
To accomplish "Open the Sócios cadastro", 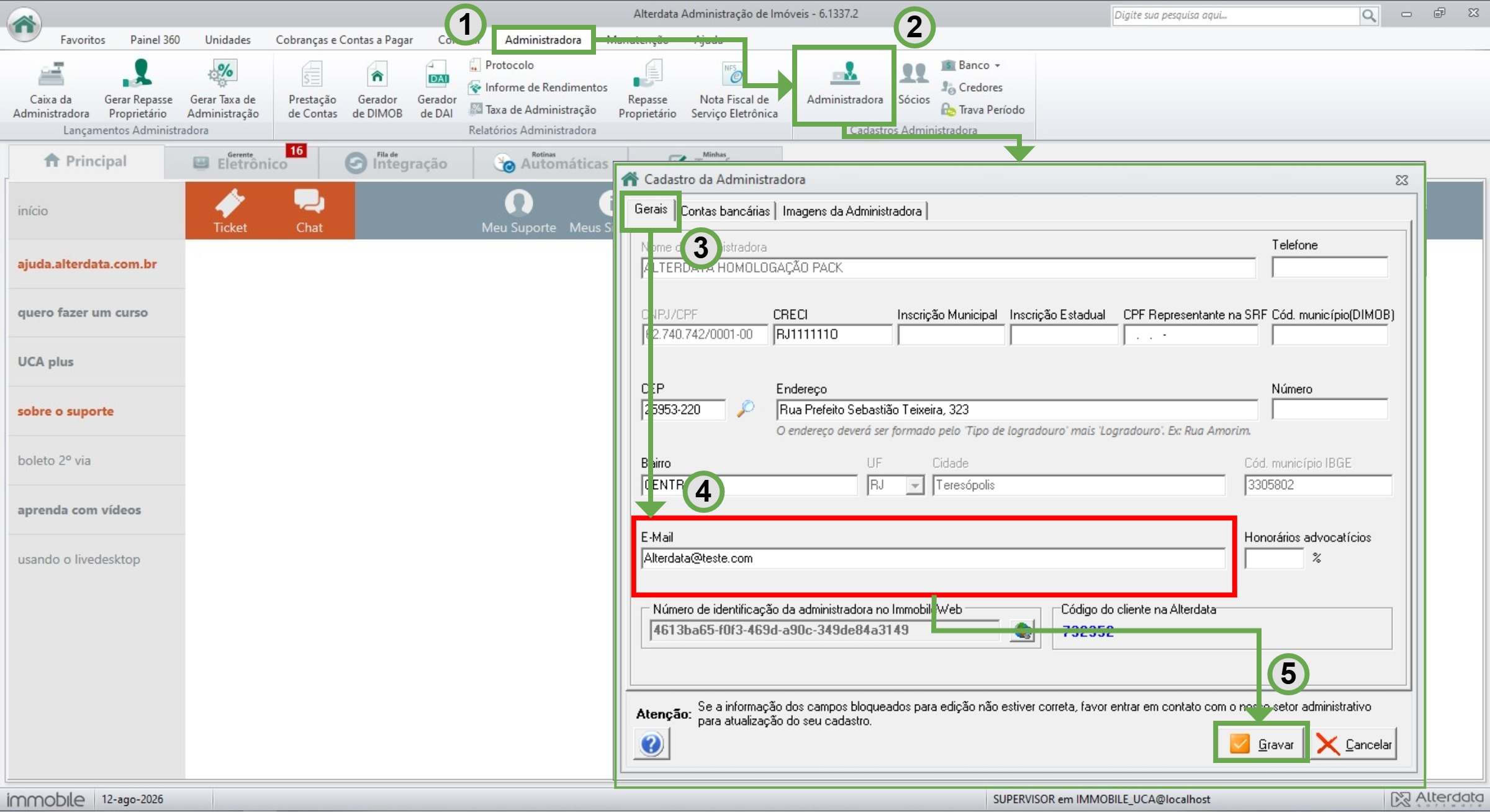I will point(914,84).
